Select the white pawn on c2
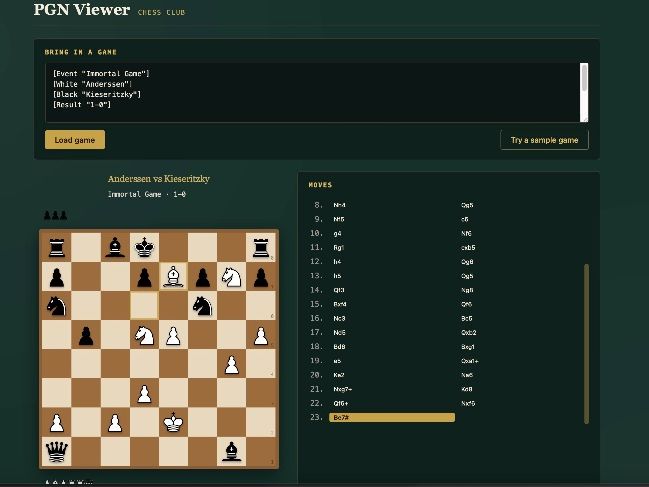649x487 pixels. [x=115, y=422]
